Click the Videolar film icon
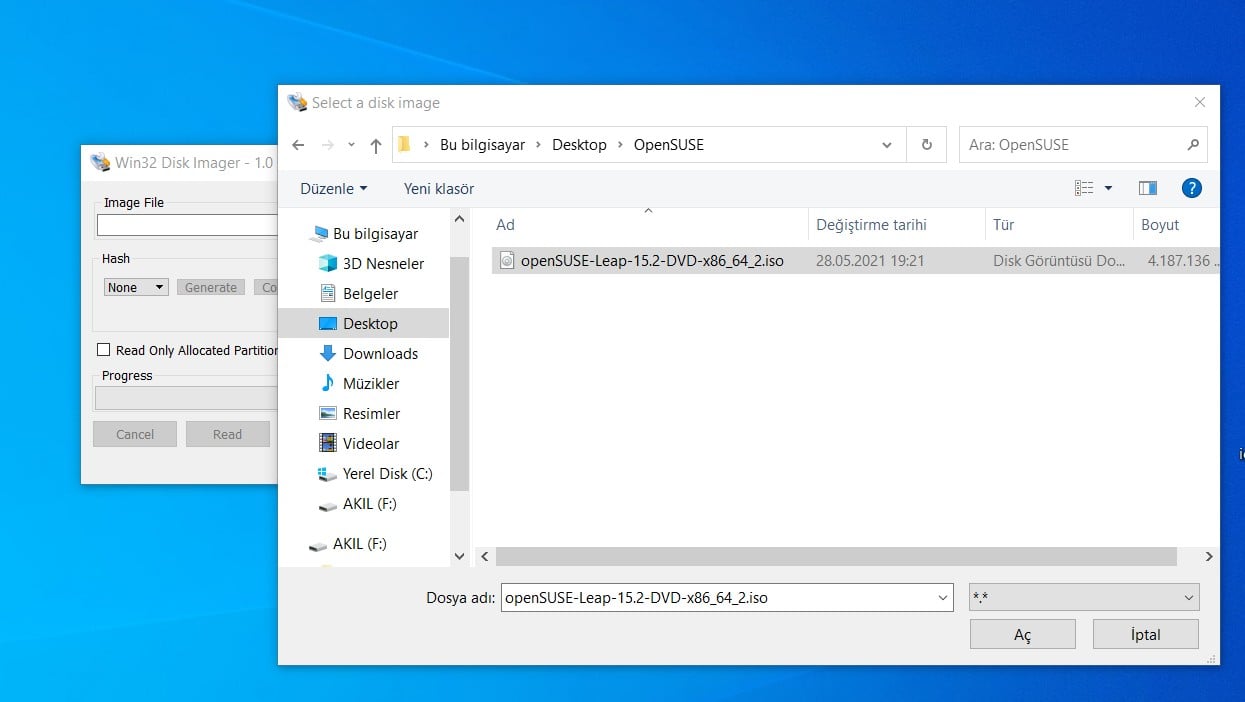The width and height of the screenshot is (1245, 702). pyautogui.click(x=327, y=443)
